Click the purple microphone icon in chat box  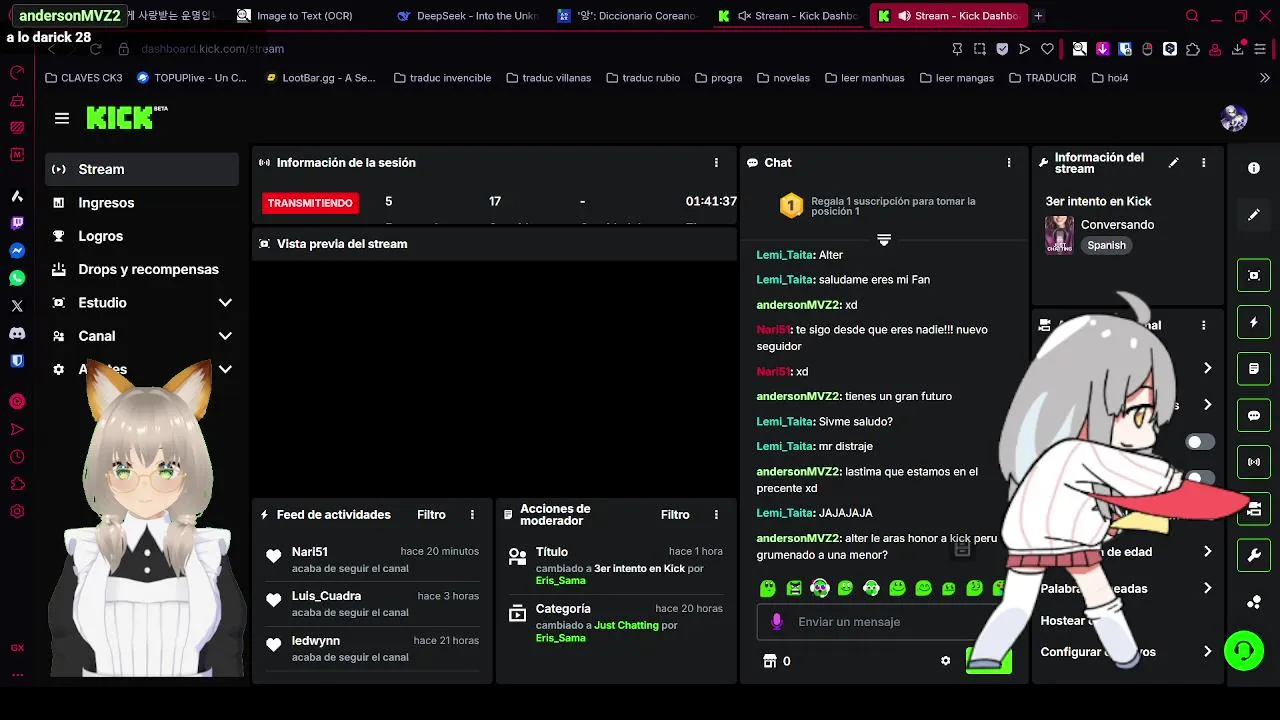point(777,622)
